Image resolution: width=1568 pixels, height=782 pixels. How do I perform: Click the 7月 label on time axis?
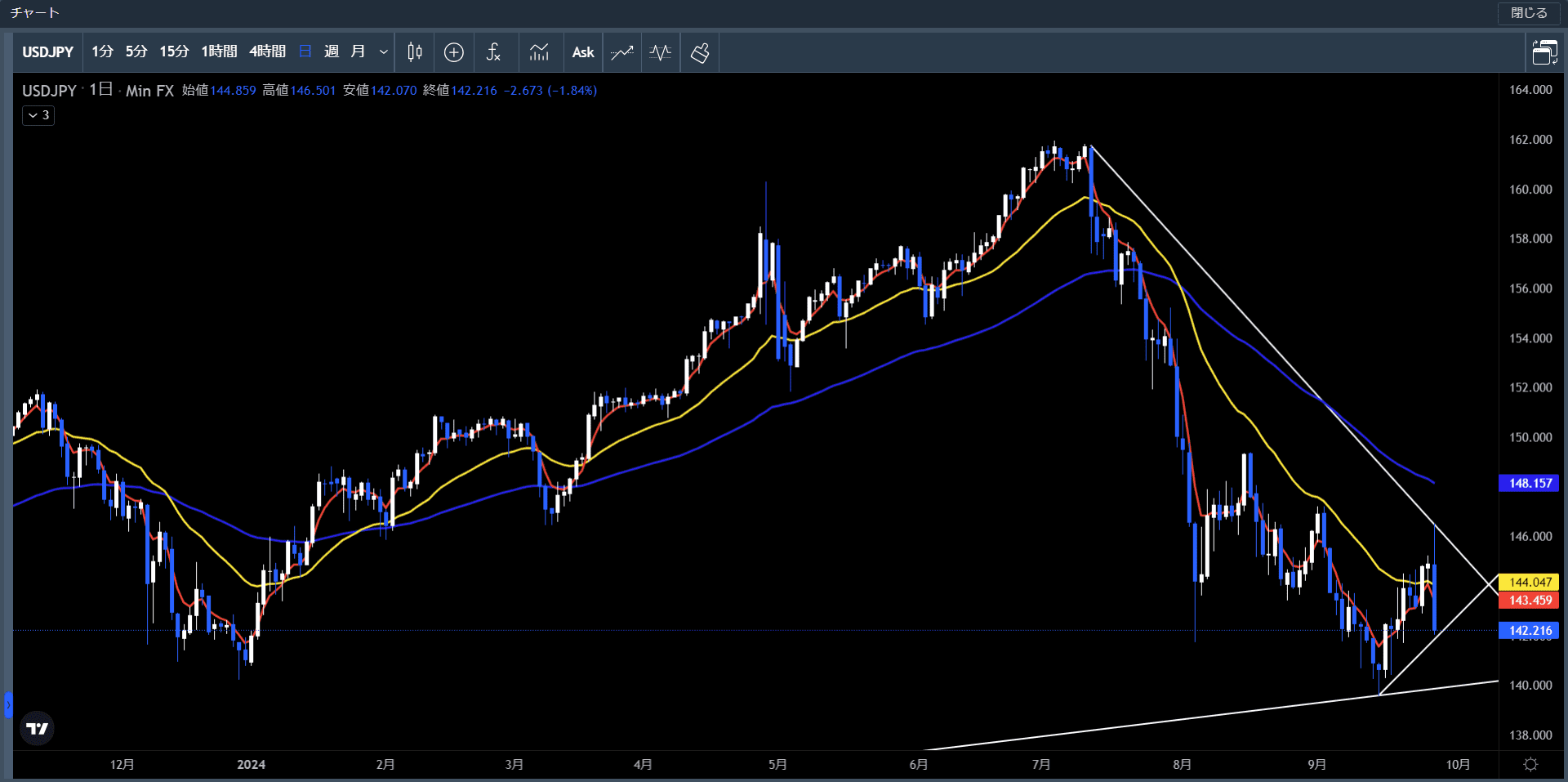[x=1040, y=764]
